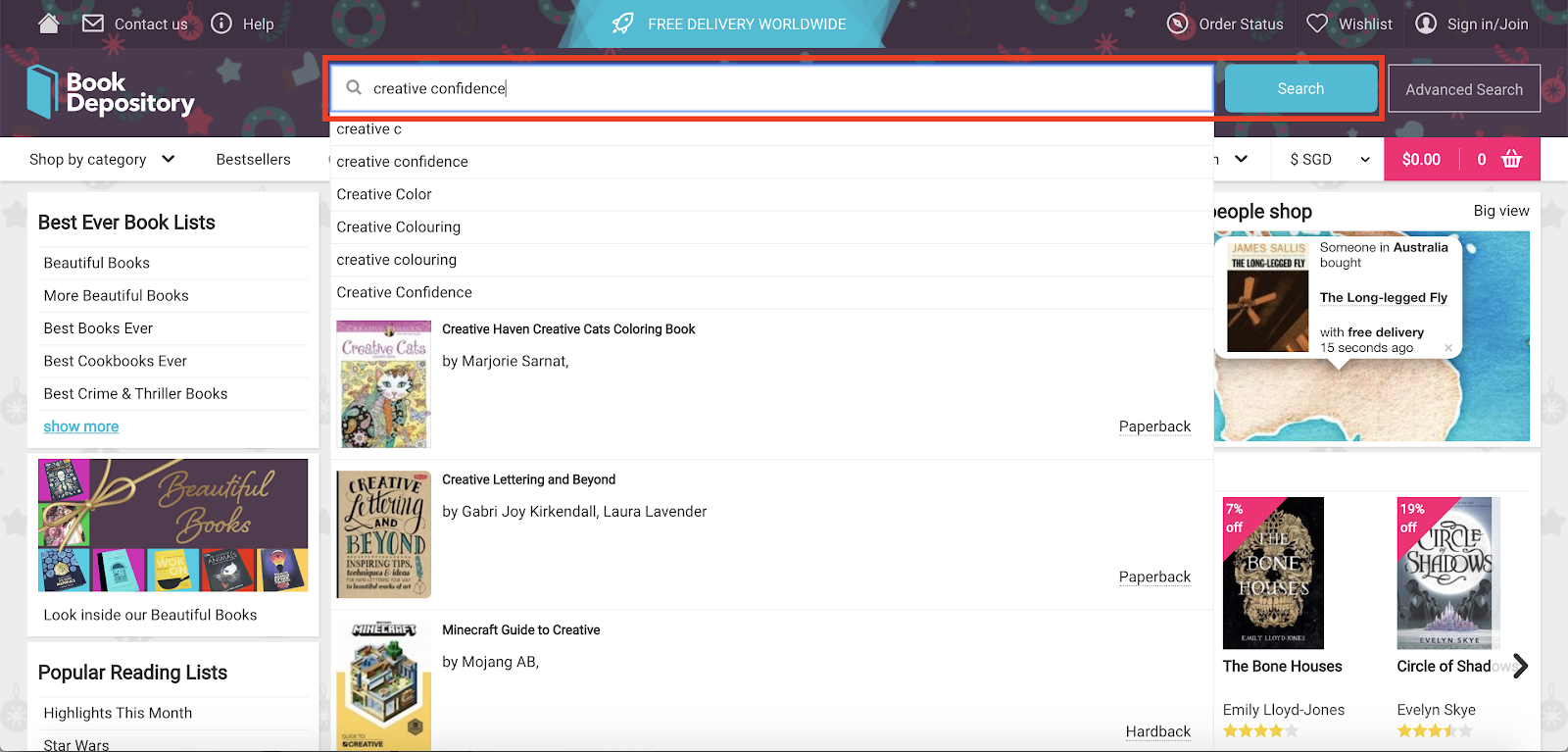1568x752 pixels.
Task: Open the Book Depository logo
Action: [x=111, y=92]
